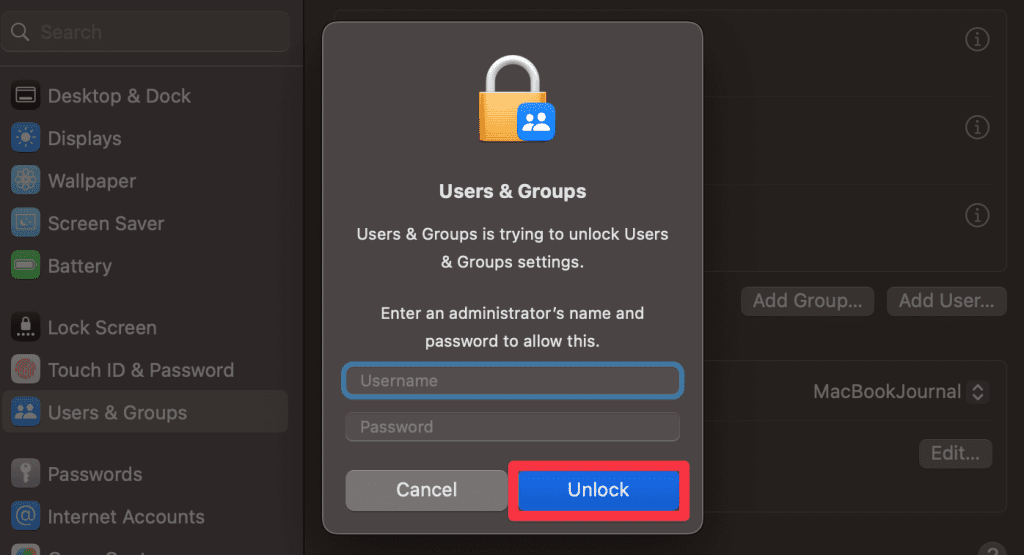Open the Passwords settings pane

click(x=95, y=474)
